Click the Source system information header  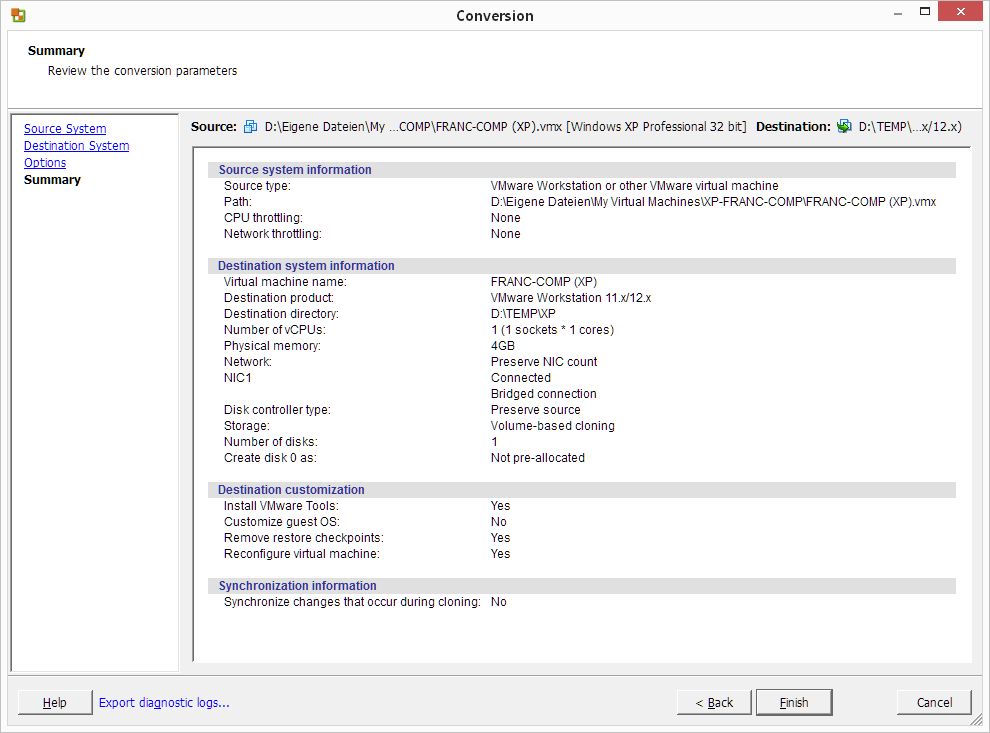click(x=295, y=170)
